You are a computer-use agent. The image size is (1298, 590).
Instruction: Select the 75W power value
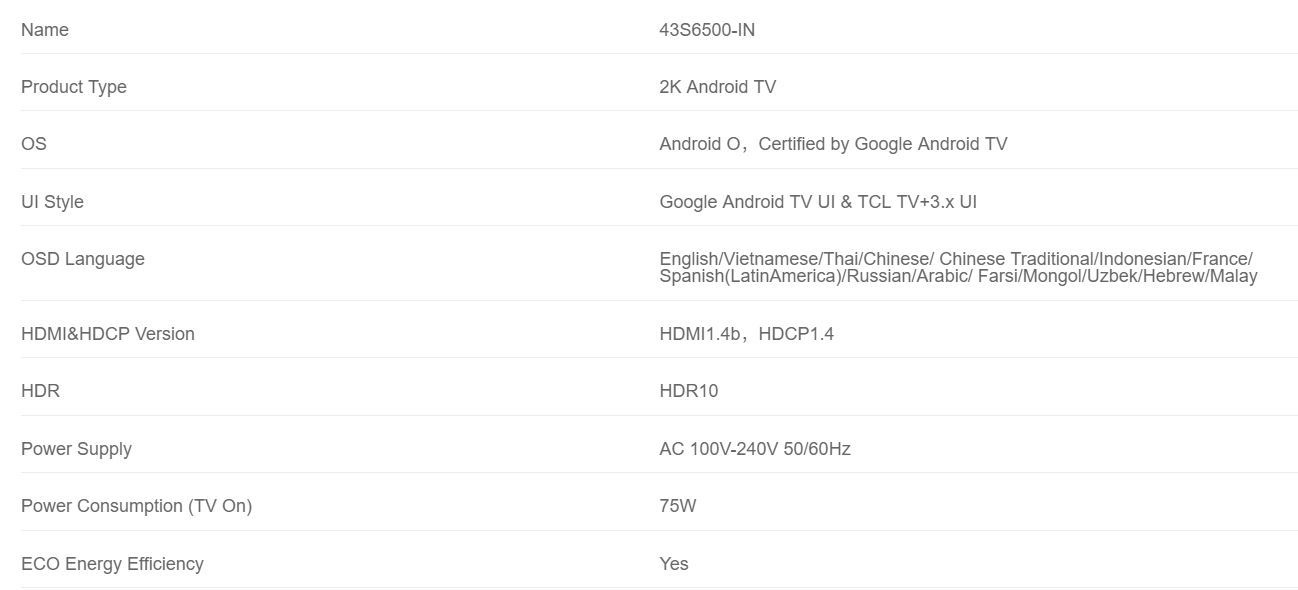pos(677,506)
